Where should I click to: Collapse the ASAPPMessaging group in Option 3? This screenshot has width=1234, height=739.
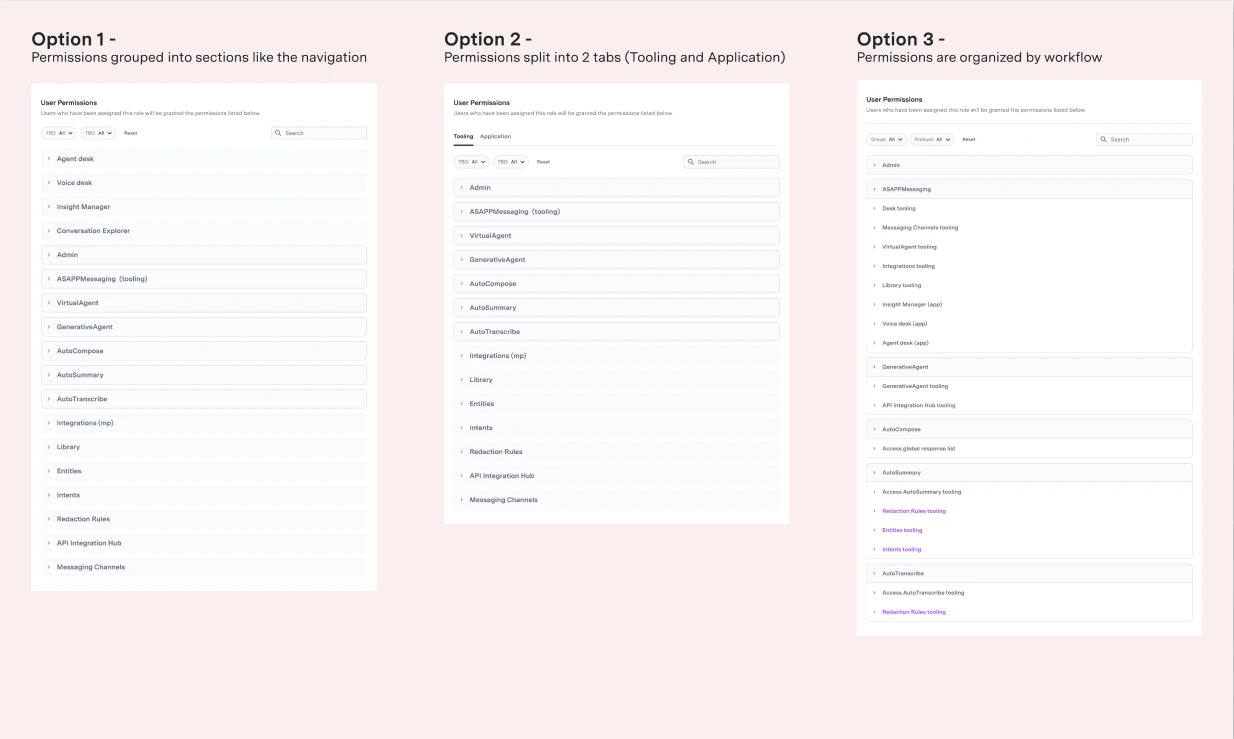point(1029,189)
